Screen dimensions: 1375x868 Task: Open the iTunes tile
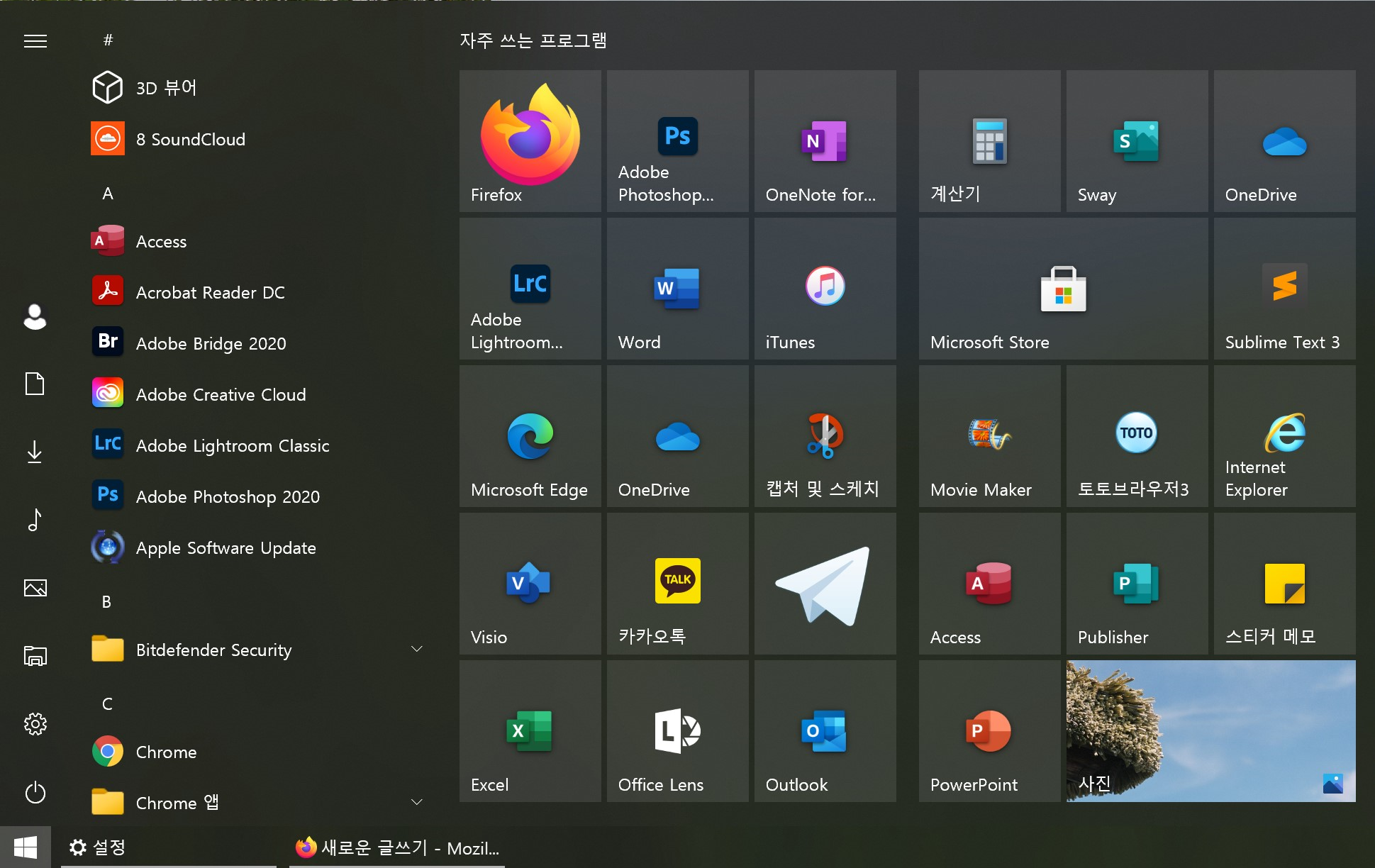(x=825, y=288)
